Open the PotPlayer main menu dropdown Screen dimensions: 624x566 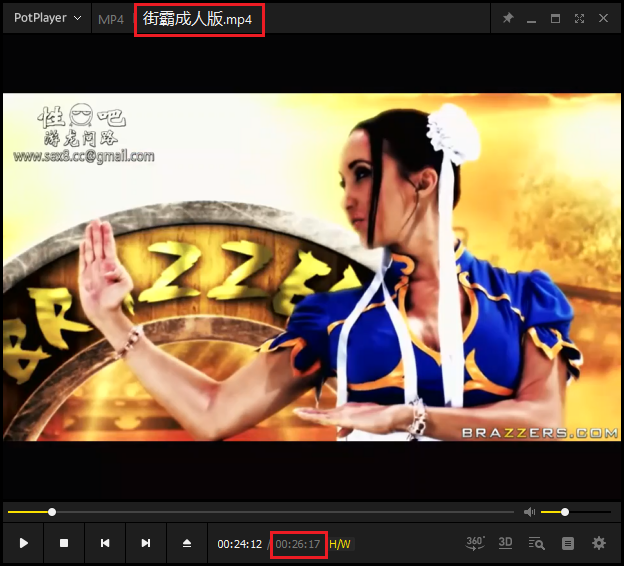(47, 18)
